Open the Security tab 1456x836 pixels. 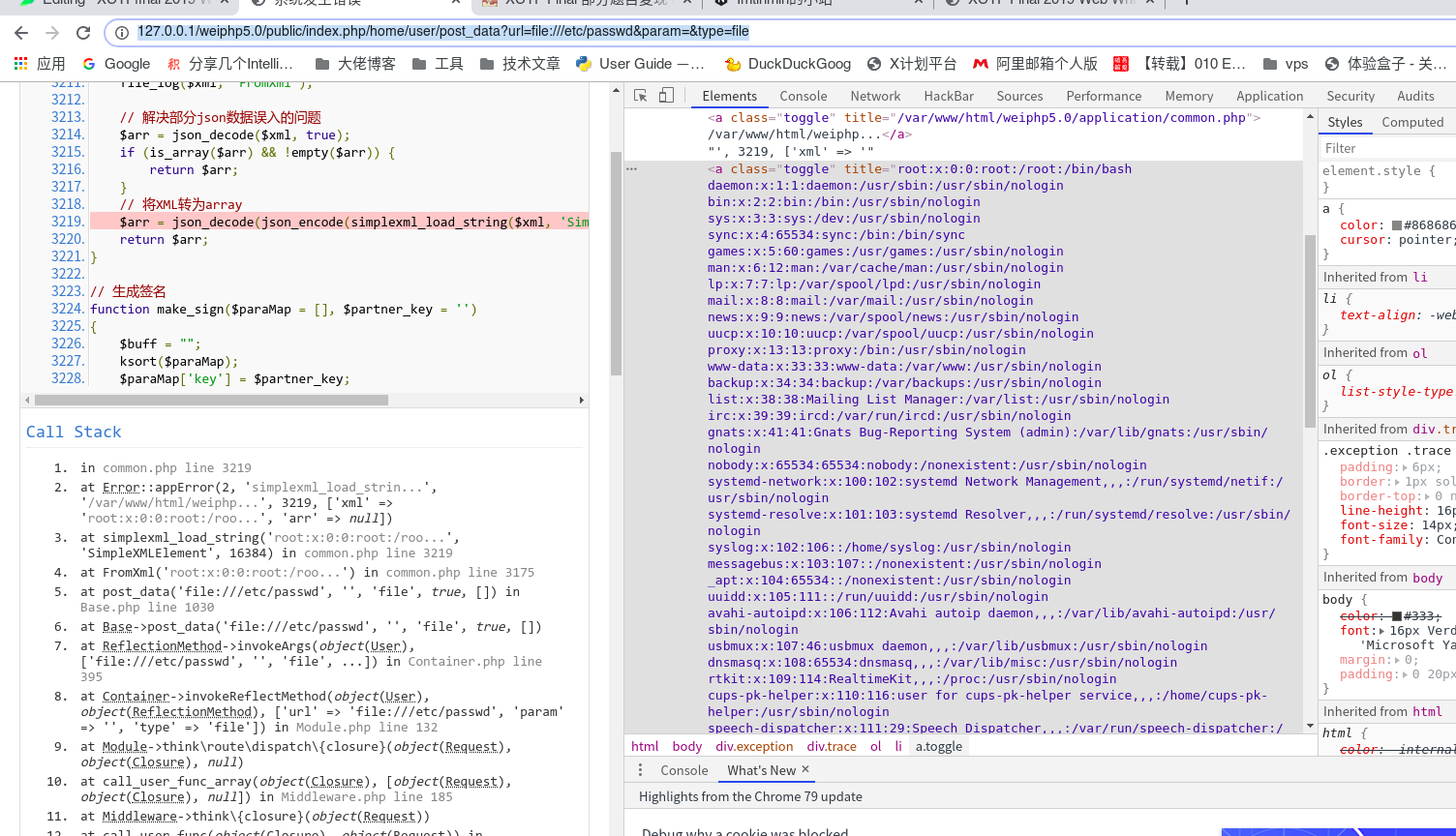coord(1350,96)
